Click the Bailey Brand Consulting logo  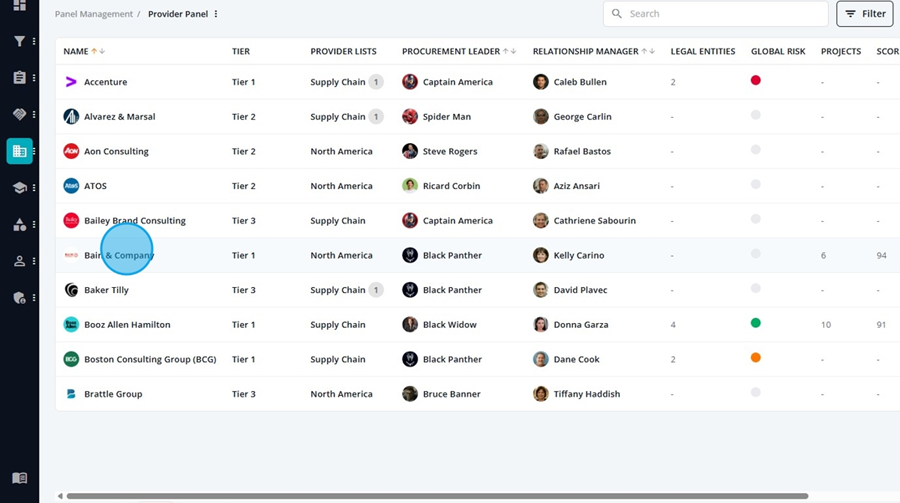coord(71,220)
